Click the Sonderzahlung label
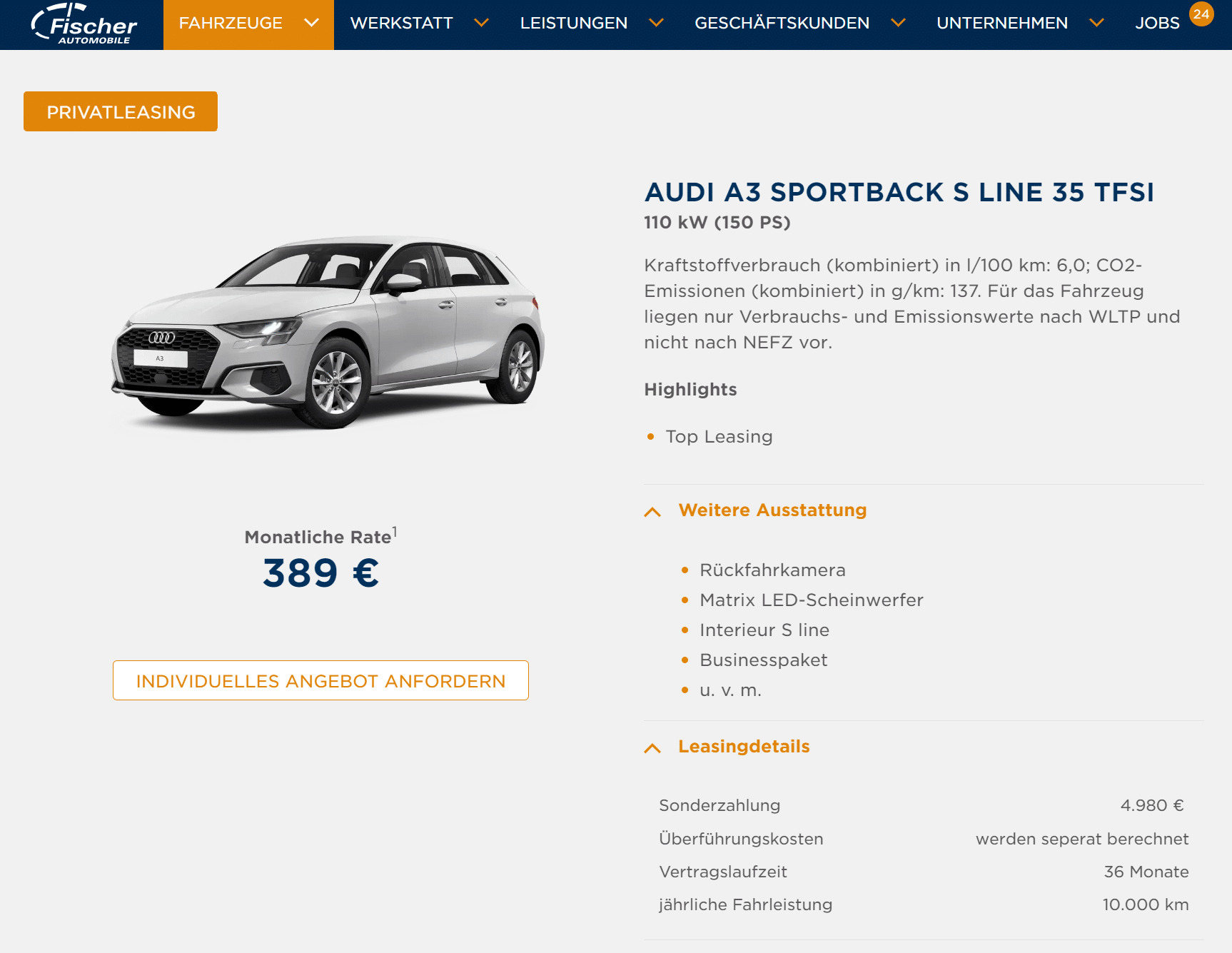Viewport: 1232px width, 953px height. click(719, 806)
